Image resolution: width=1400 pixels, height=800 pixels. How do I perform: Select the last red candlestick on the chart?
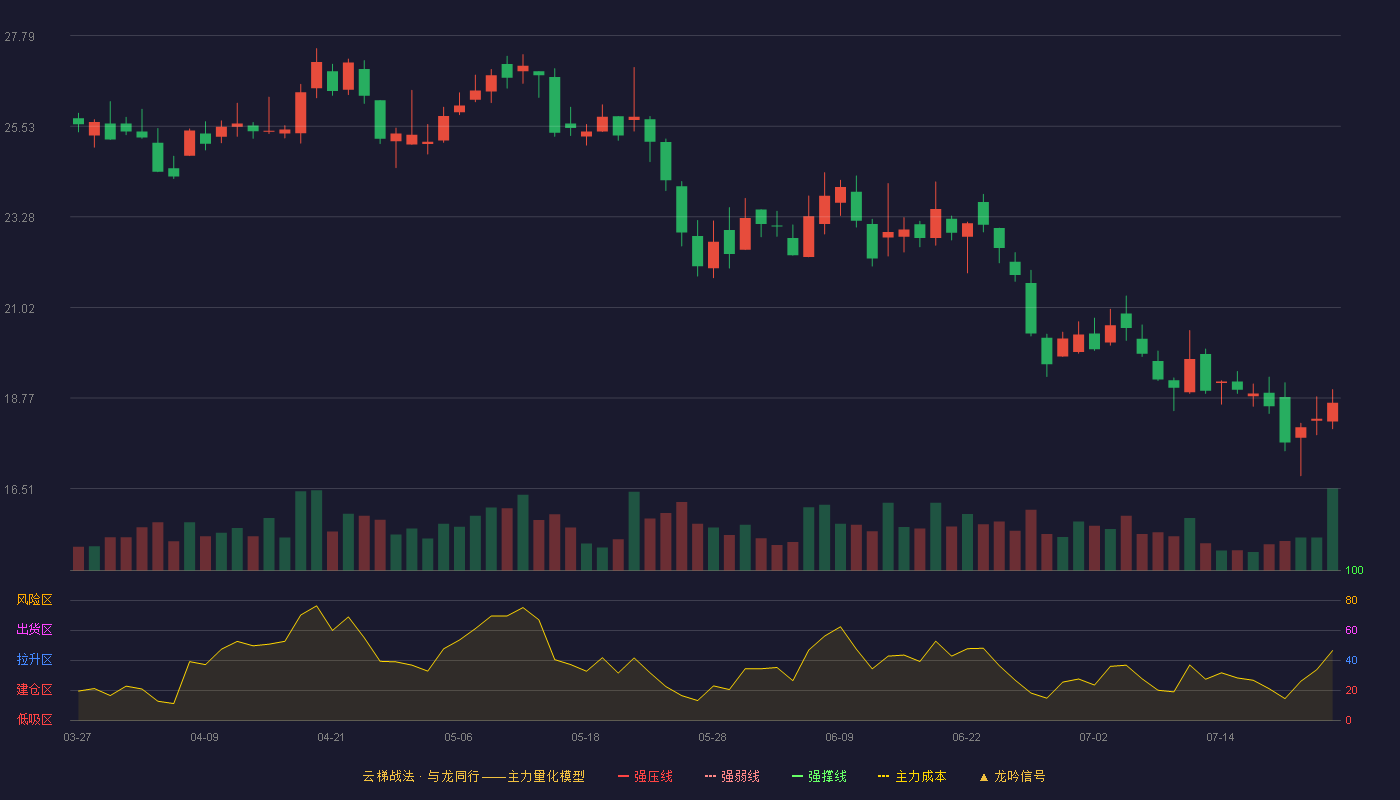[1332, 411]
